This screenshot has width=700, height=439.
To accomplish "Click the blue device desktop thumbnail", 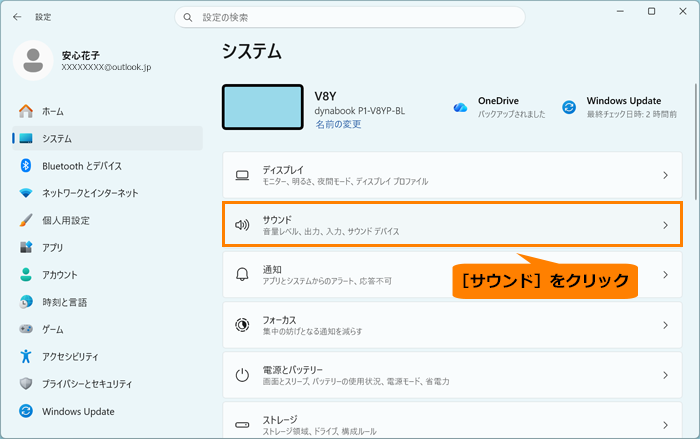I will [262, 107].
